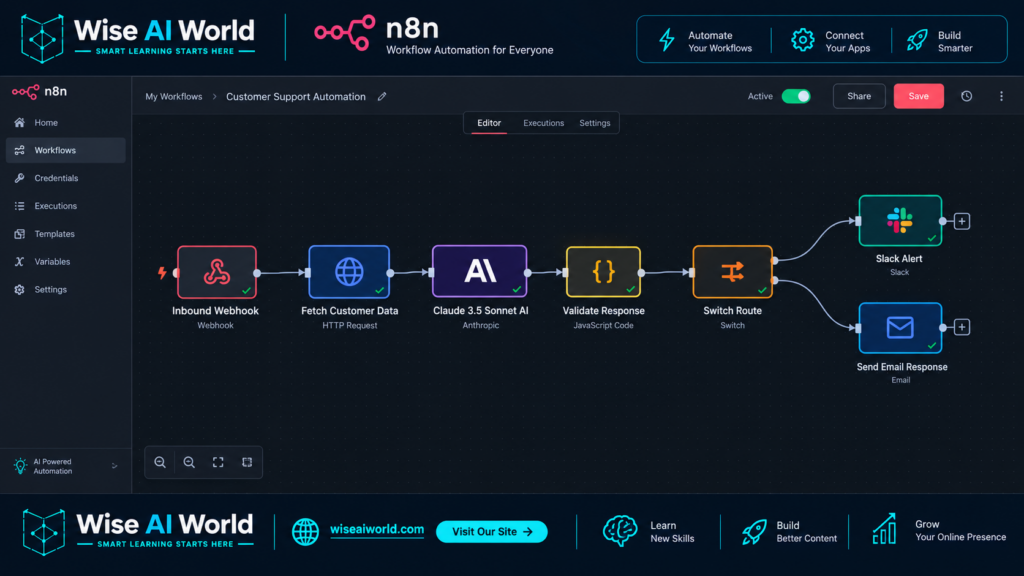Open Workflows in sidebar

(65, 150)
